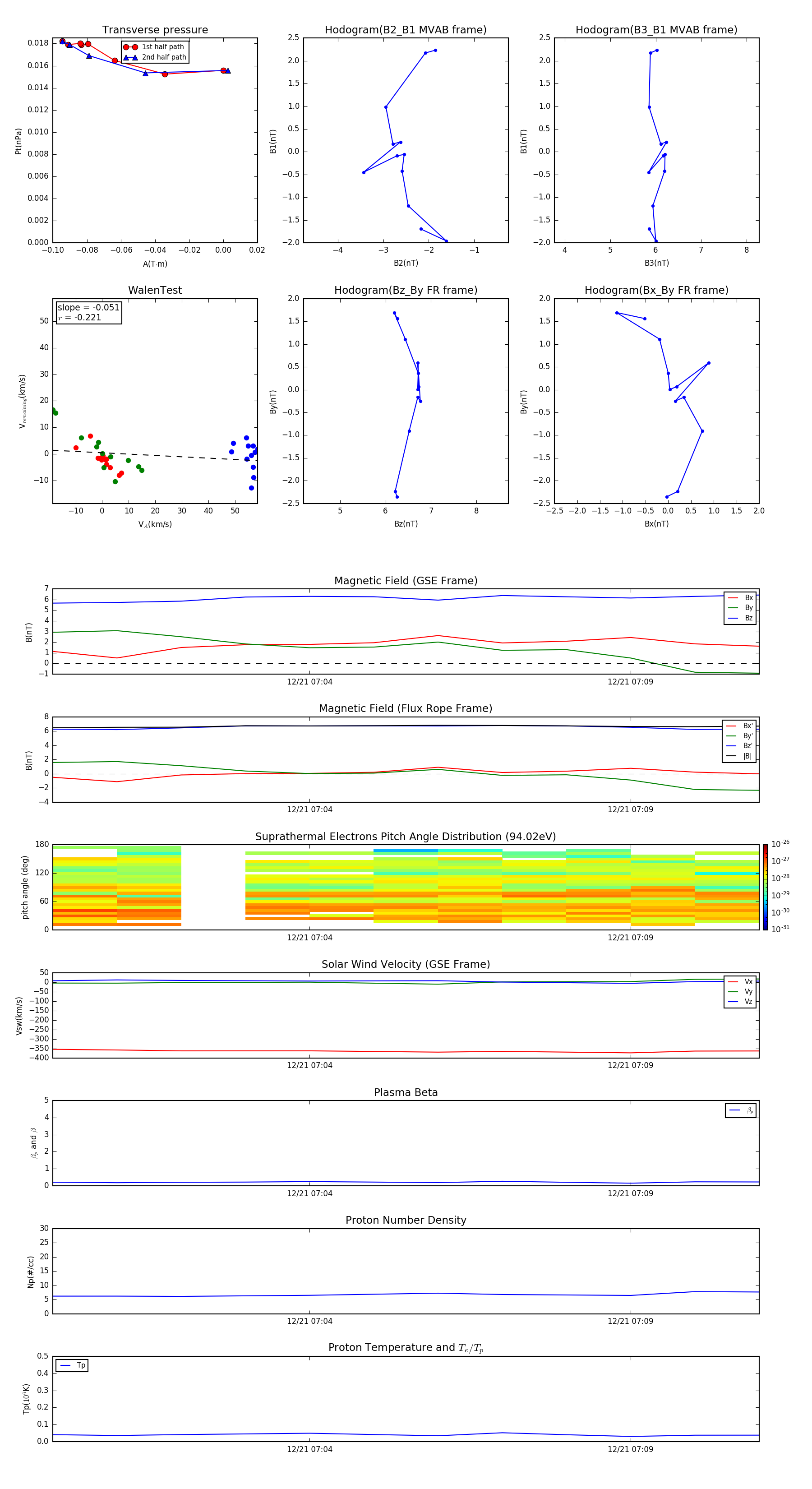This screenshot has width=812, height=1489.
Task: Click the 'Transverse pressure' plot title
Action: coord(155,29)
